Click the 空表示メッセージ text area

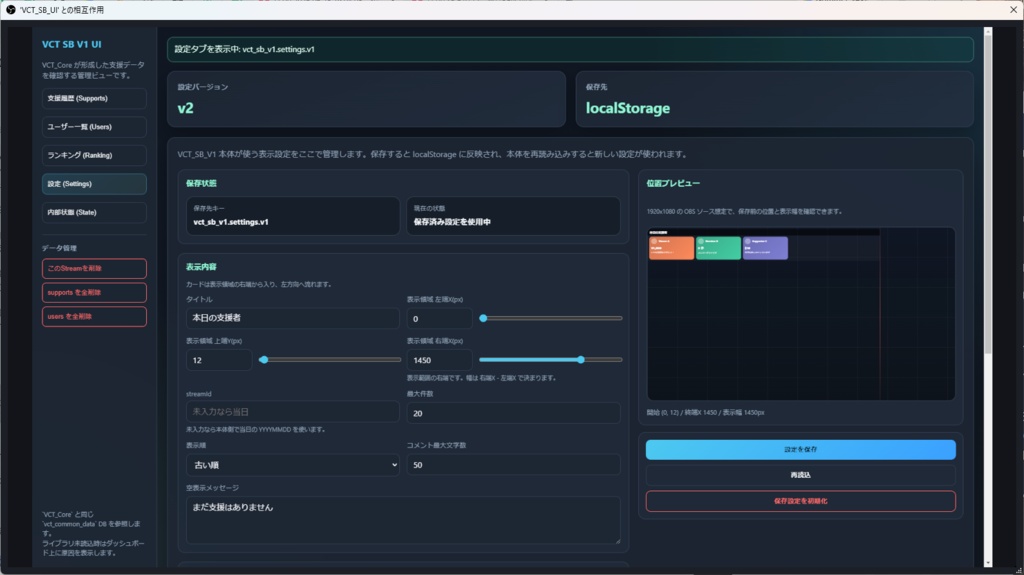pyautogui.click(x=403, y=520)
